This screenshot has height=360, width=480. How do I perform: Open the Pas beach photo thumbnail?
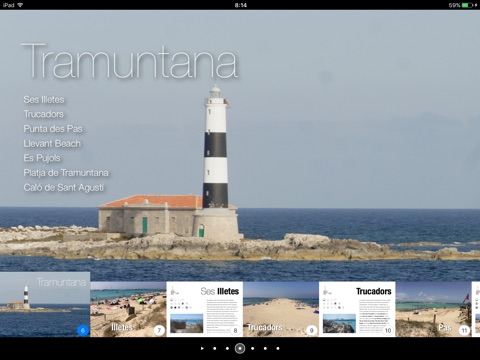pos(434,309)
